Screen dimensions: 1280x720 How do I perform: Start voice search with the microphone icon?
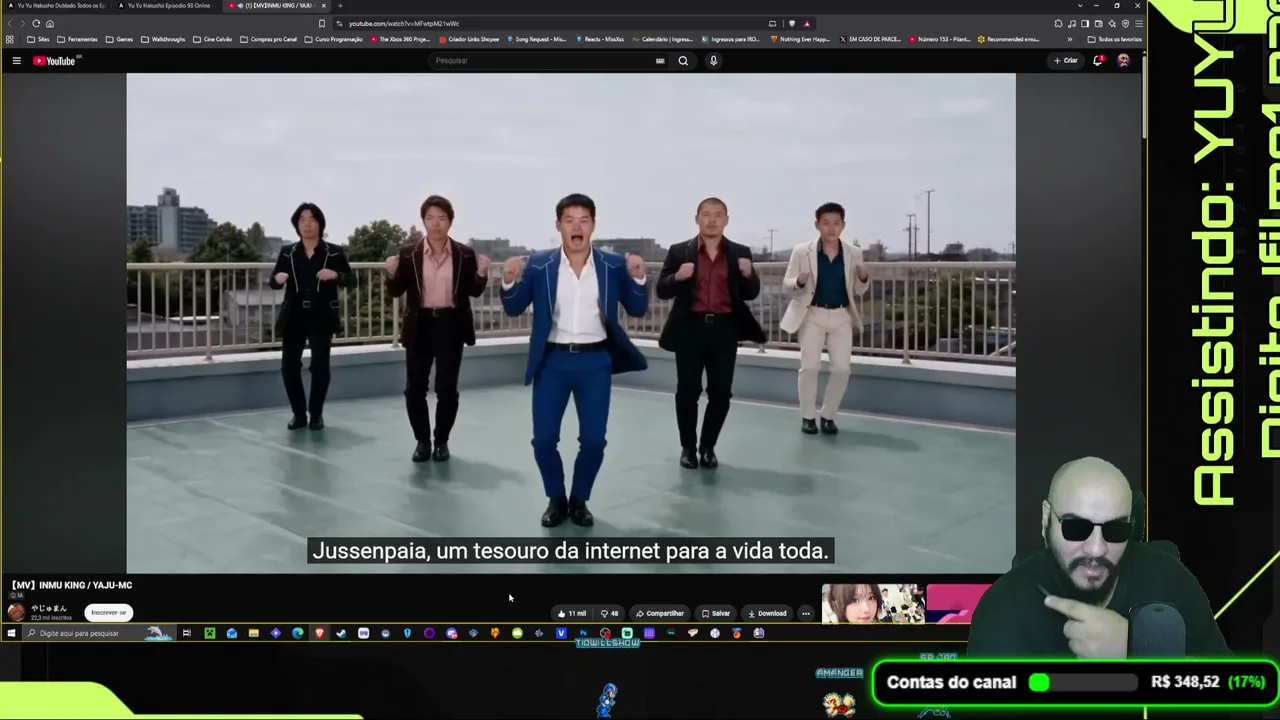[713, 61]
